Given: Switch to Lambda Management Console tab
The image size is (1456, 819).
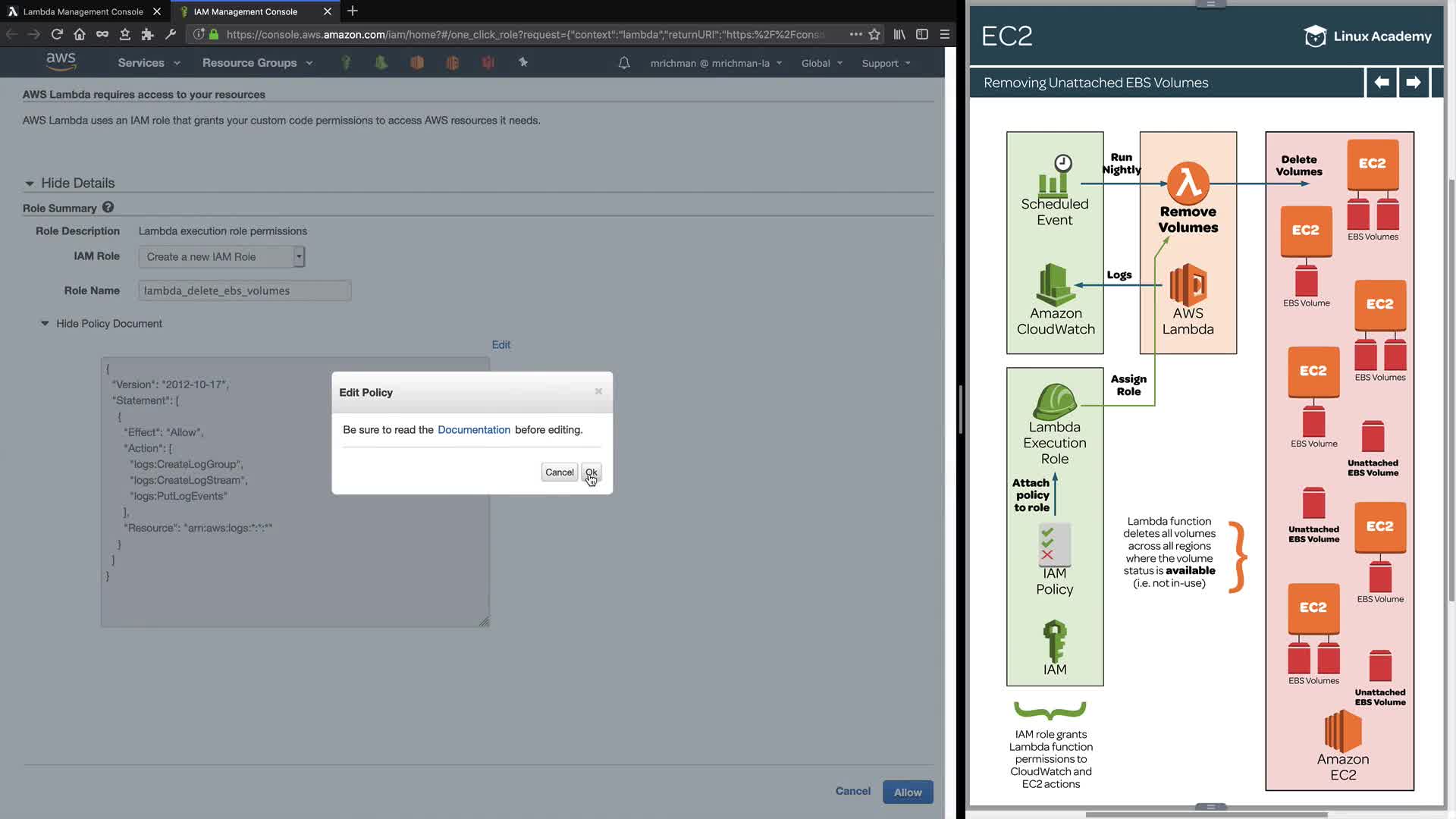Looking at the screenshot, I should pyautogui.click(x=82, y=11).
